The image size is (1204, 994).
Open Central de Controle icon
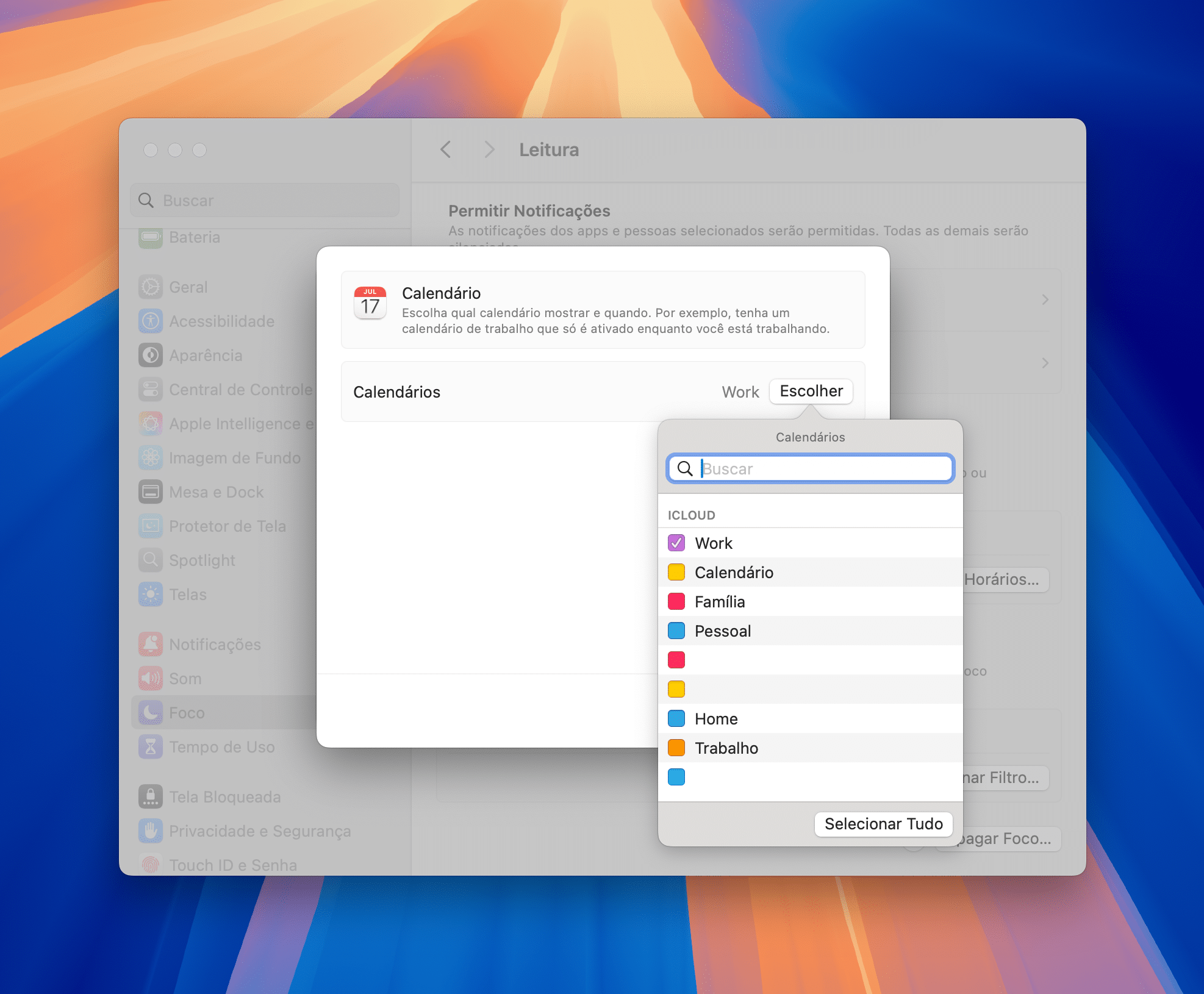point(151,390)
